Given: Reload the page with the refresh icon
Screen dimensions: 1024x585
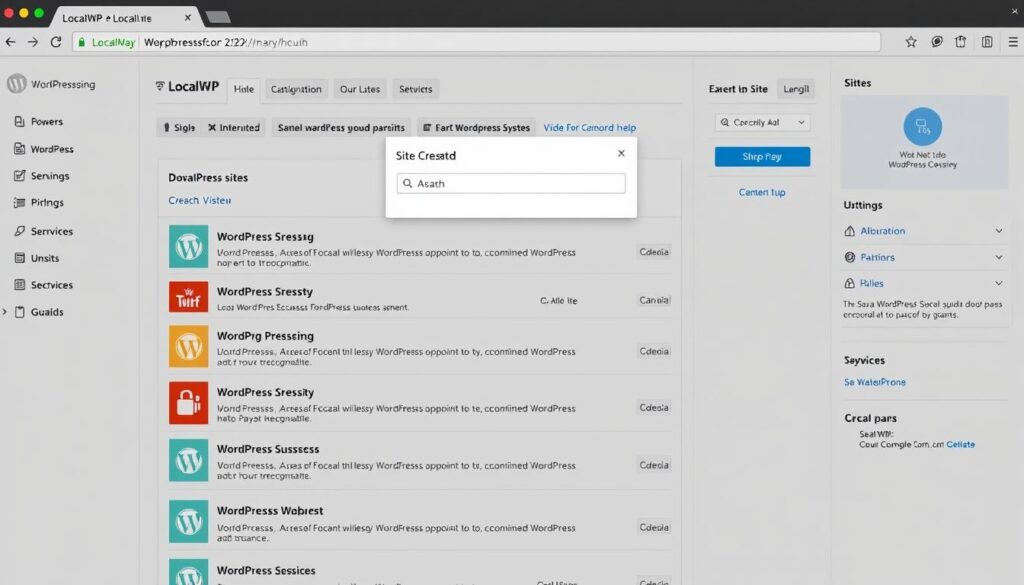Looking at the screenshot, I should (56, 42).
